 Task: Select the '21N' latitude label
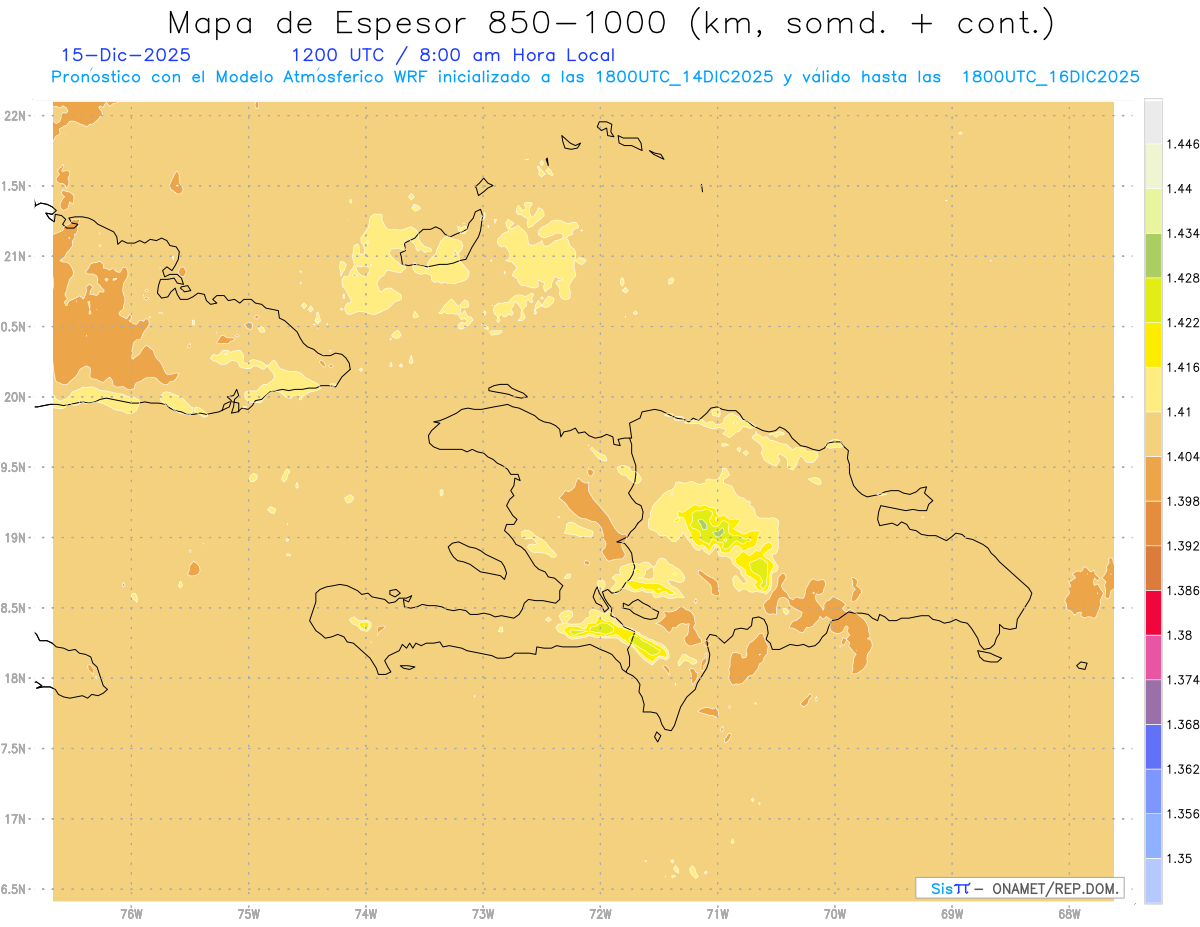[x=17, y=256]
